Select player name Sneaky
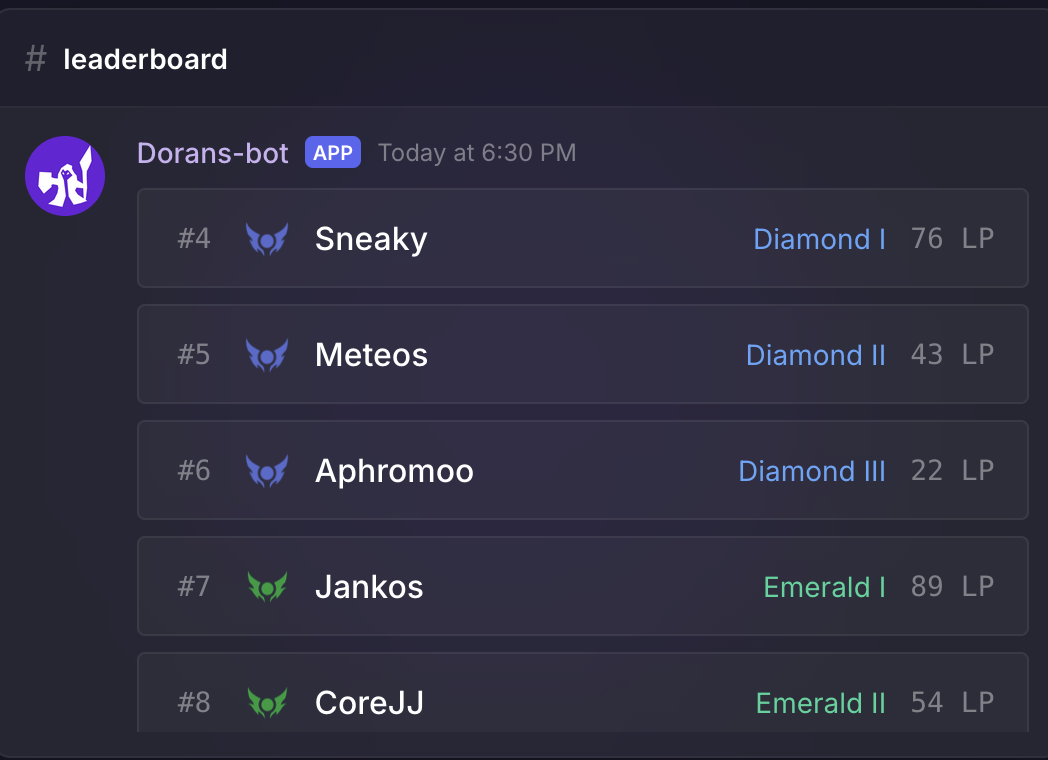The width and height of the screenshot is (1048, 760). point(371,239)
